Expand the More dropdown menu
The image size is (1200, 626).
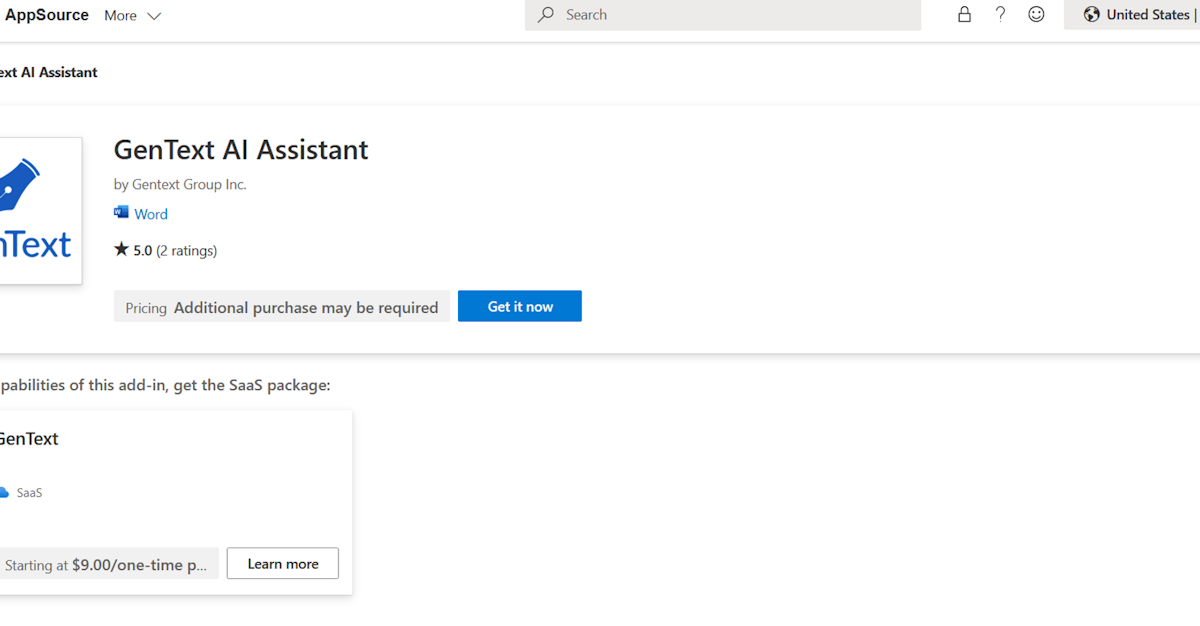[132, 15]
